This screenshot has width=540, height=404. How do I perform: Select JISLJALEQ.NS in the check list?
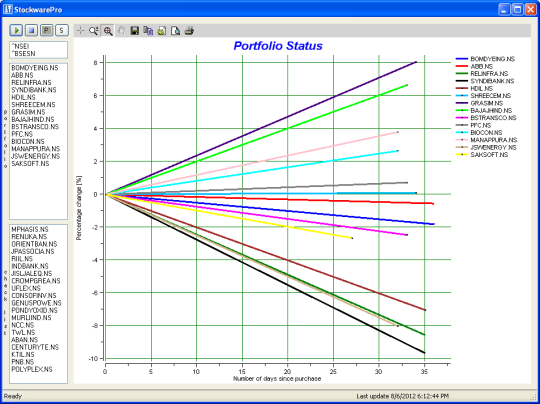click(x=32, y=273)
